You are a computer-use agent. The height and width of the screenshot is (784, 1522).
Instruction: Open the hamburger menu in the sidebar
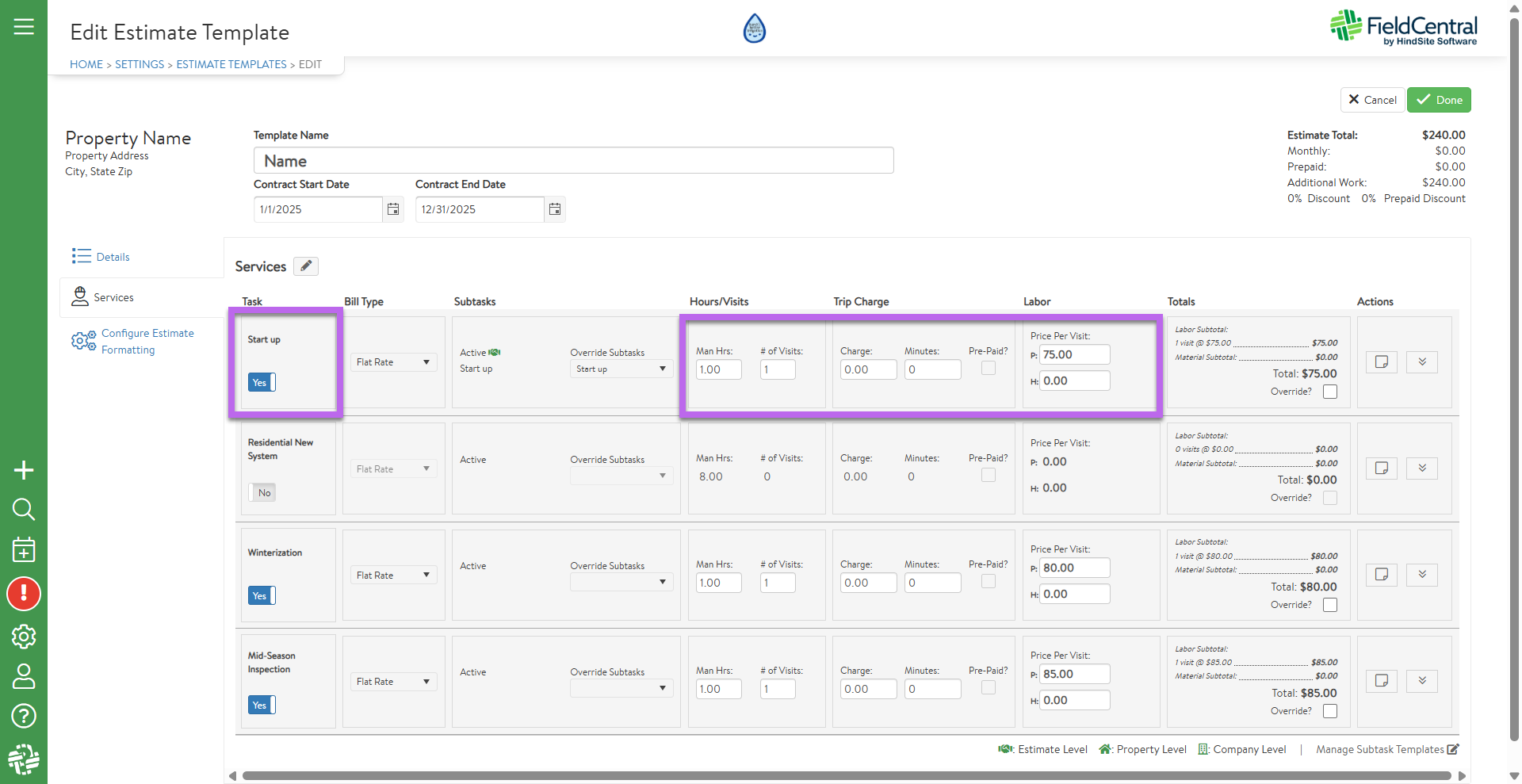pyautogui.click(x=24, y=27)
